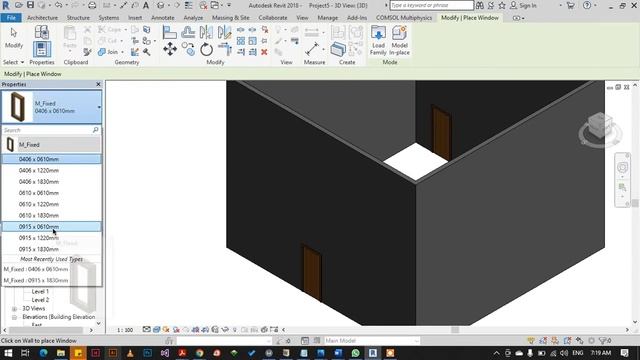Toggle Select Elements by Face
The height and width of the screenshot is (360, 640).
coord(567,340)
